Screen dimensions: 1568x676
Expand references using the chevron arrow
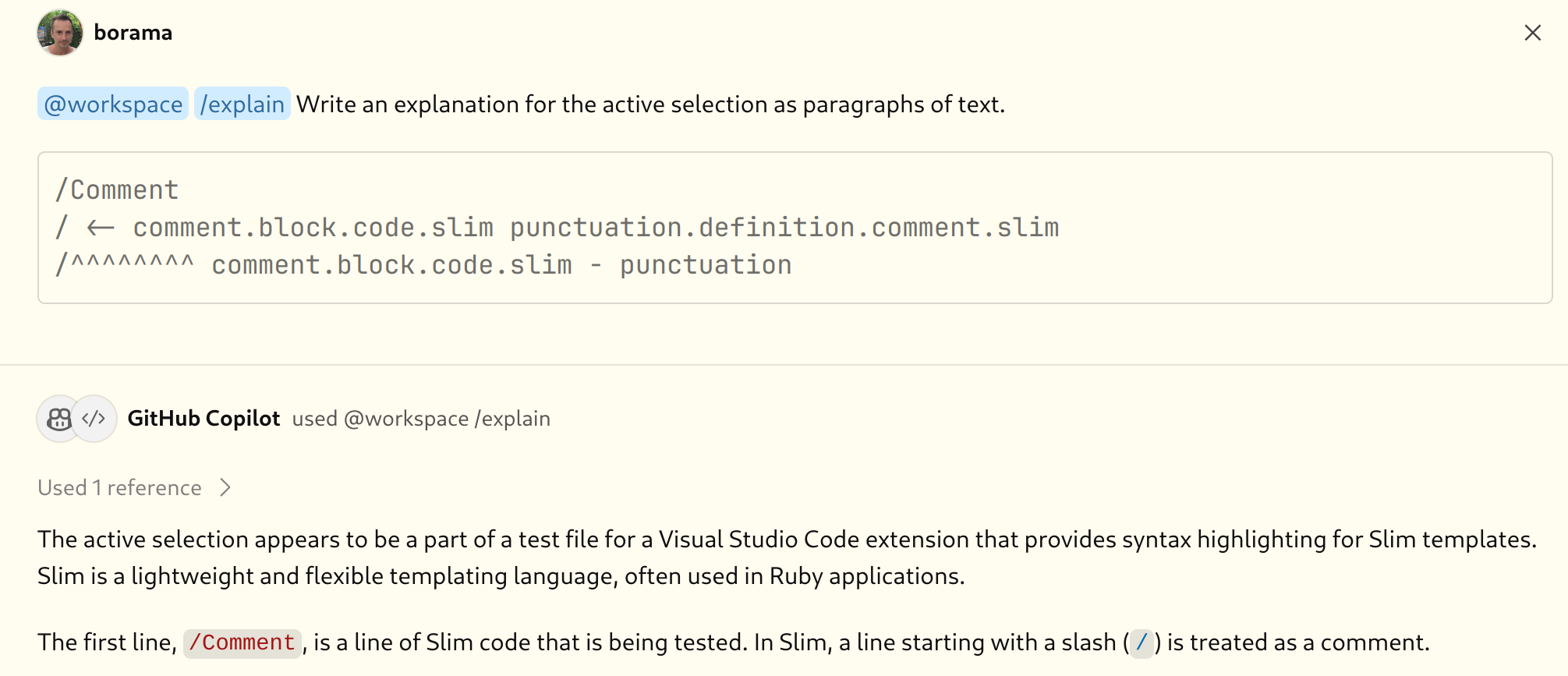(x=225, y=488)
